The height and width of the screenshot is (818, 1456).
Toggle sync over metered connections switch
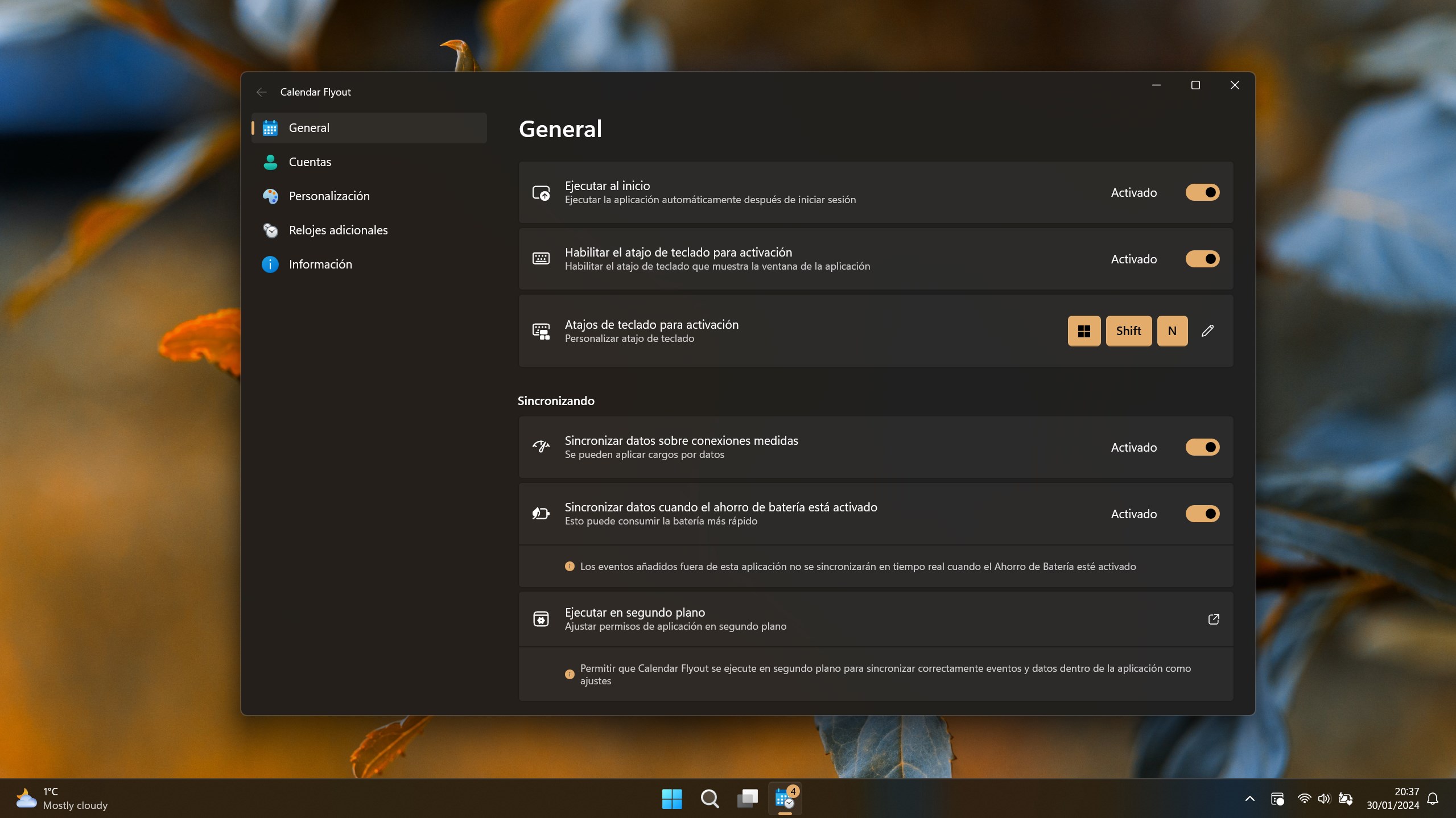click(1202, 447)
